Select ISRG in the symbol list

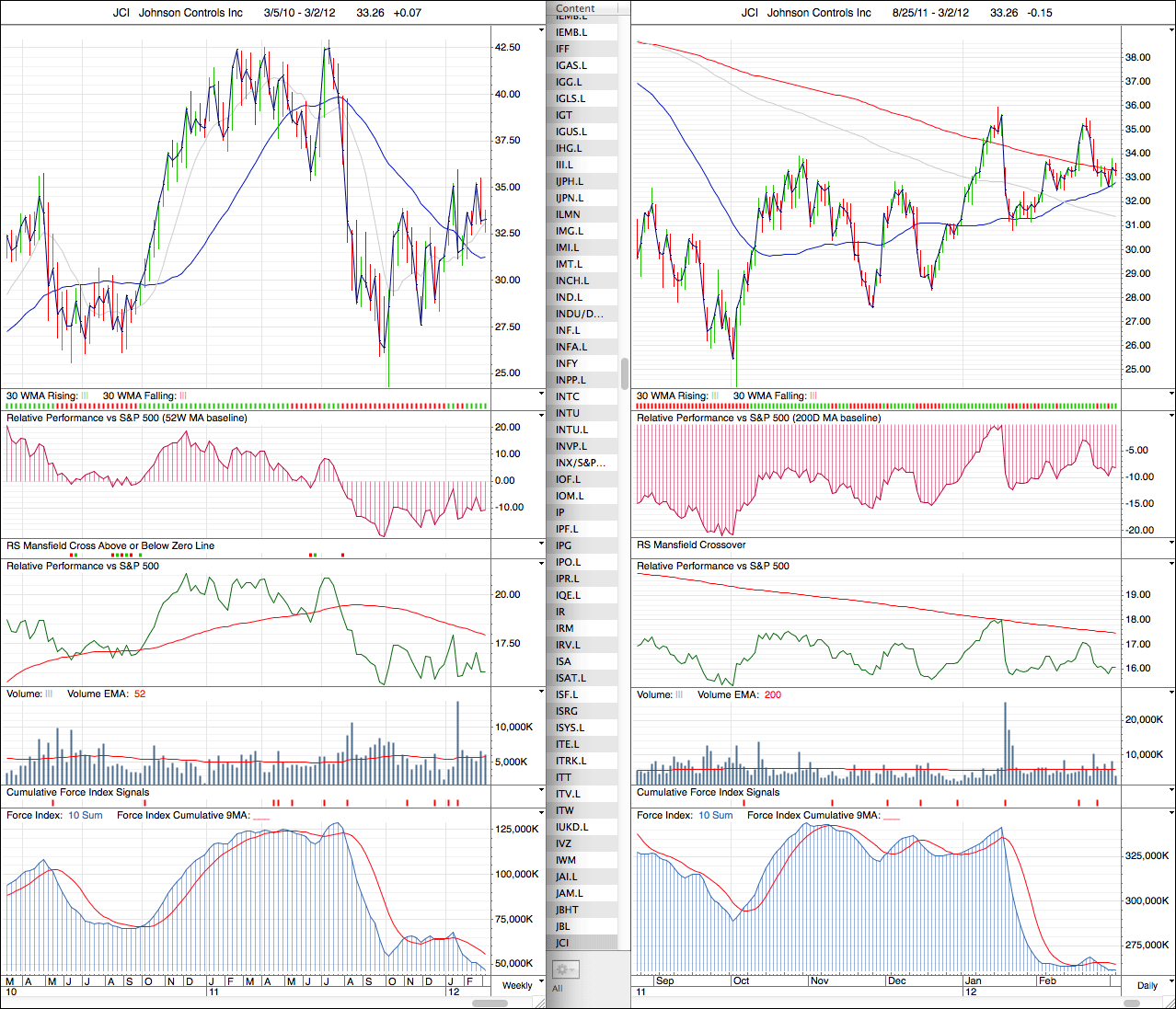(x=567, y=711)
